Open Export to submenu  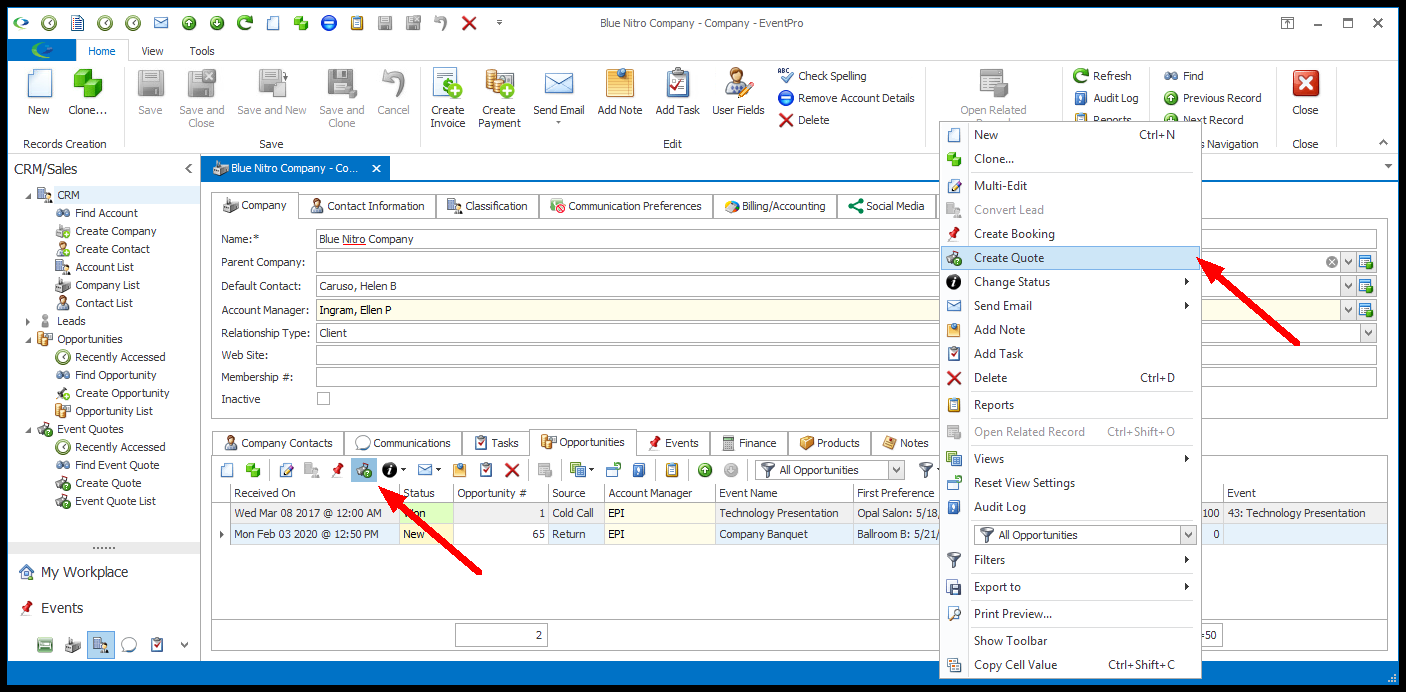[1070, 587]
